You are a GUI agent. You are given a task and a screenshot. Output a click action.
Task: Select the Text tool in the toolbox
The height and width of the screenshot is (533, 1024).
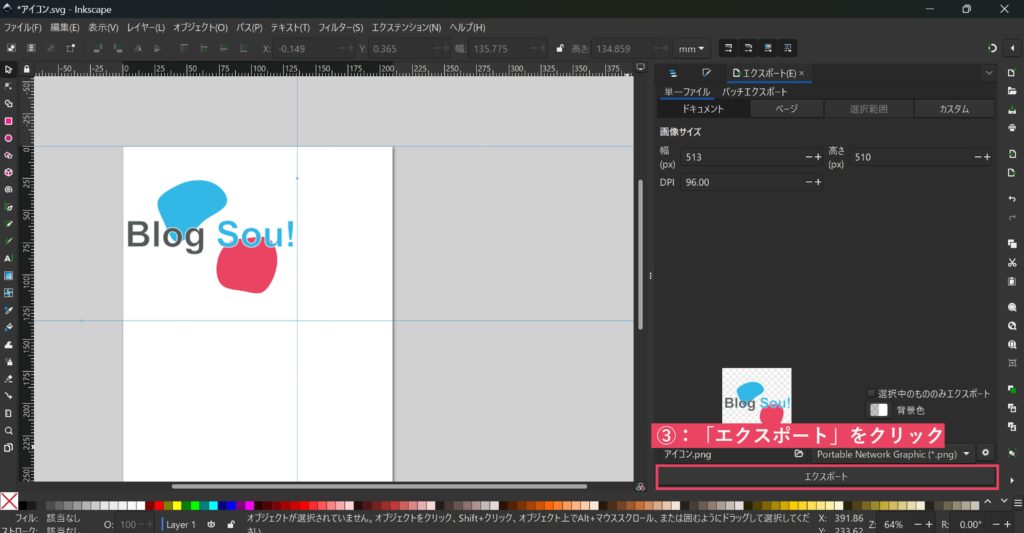click(x=8, y=258)
